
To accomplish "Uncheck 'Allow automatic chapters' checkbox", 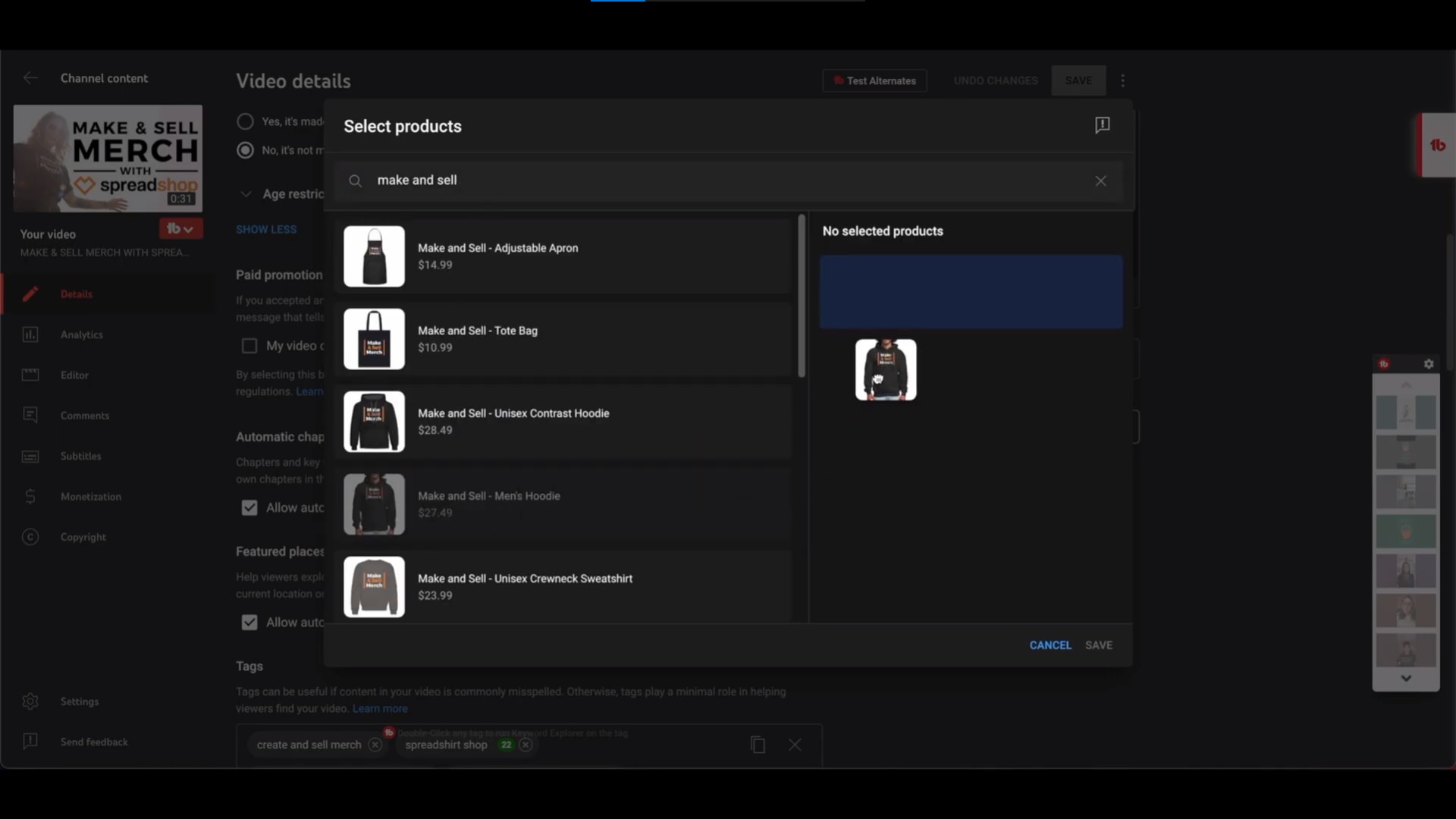I will pos(249,508).
